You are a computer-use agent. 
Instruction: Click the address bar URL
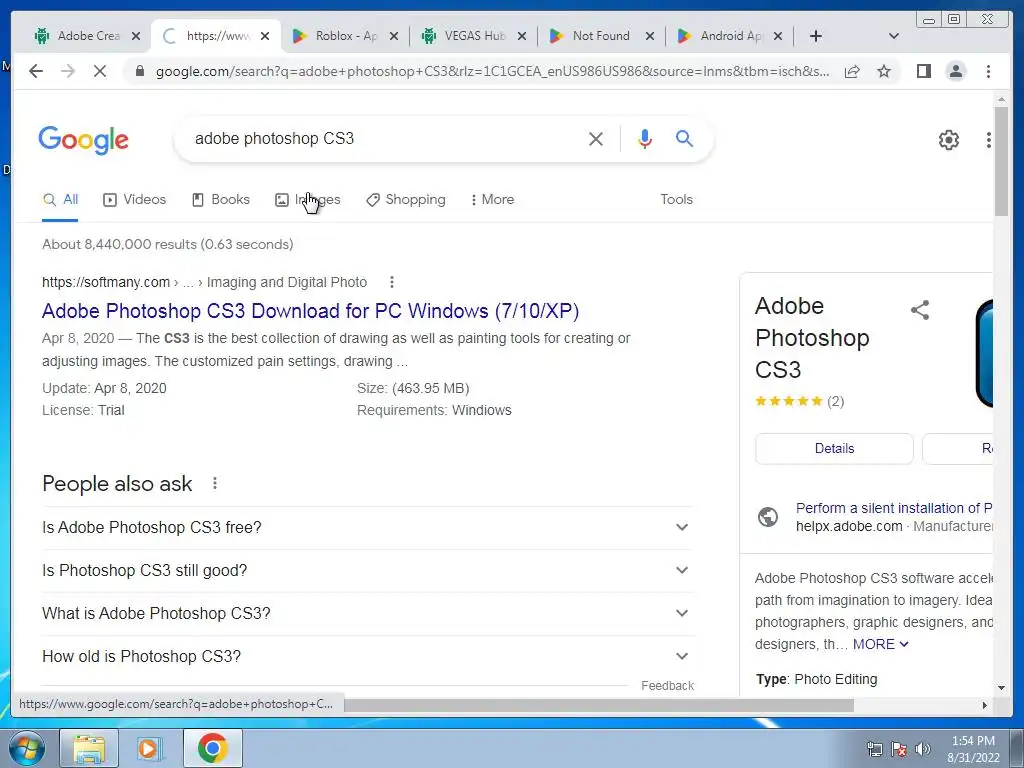tap(492, 71)
